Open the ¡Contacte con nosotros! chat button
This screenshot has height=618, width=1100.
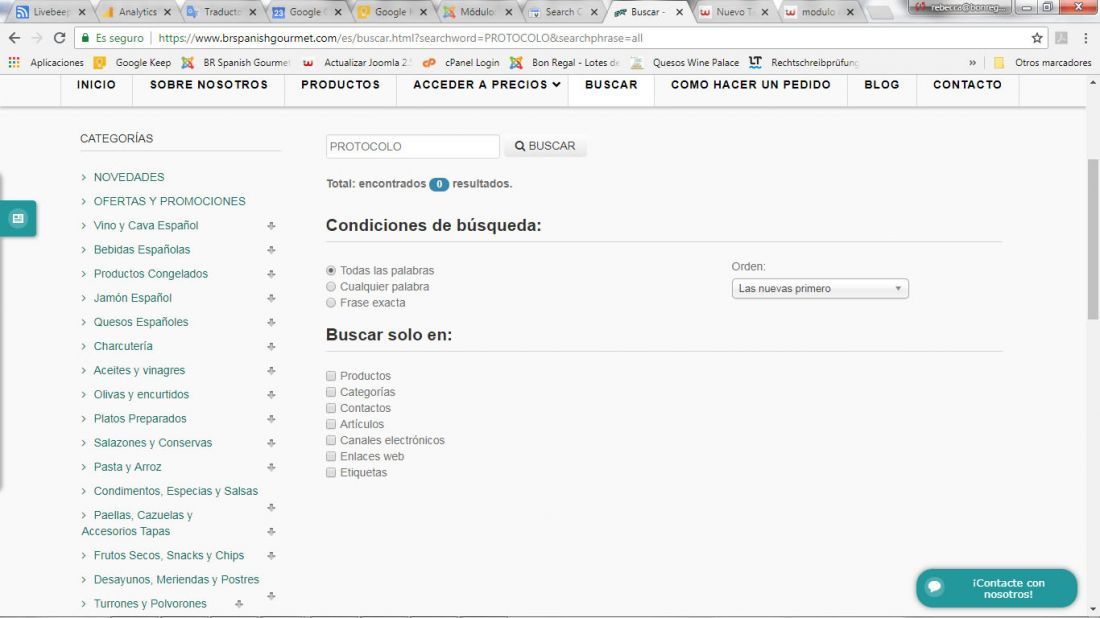pyautogui.click(x=996, y=589)
